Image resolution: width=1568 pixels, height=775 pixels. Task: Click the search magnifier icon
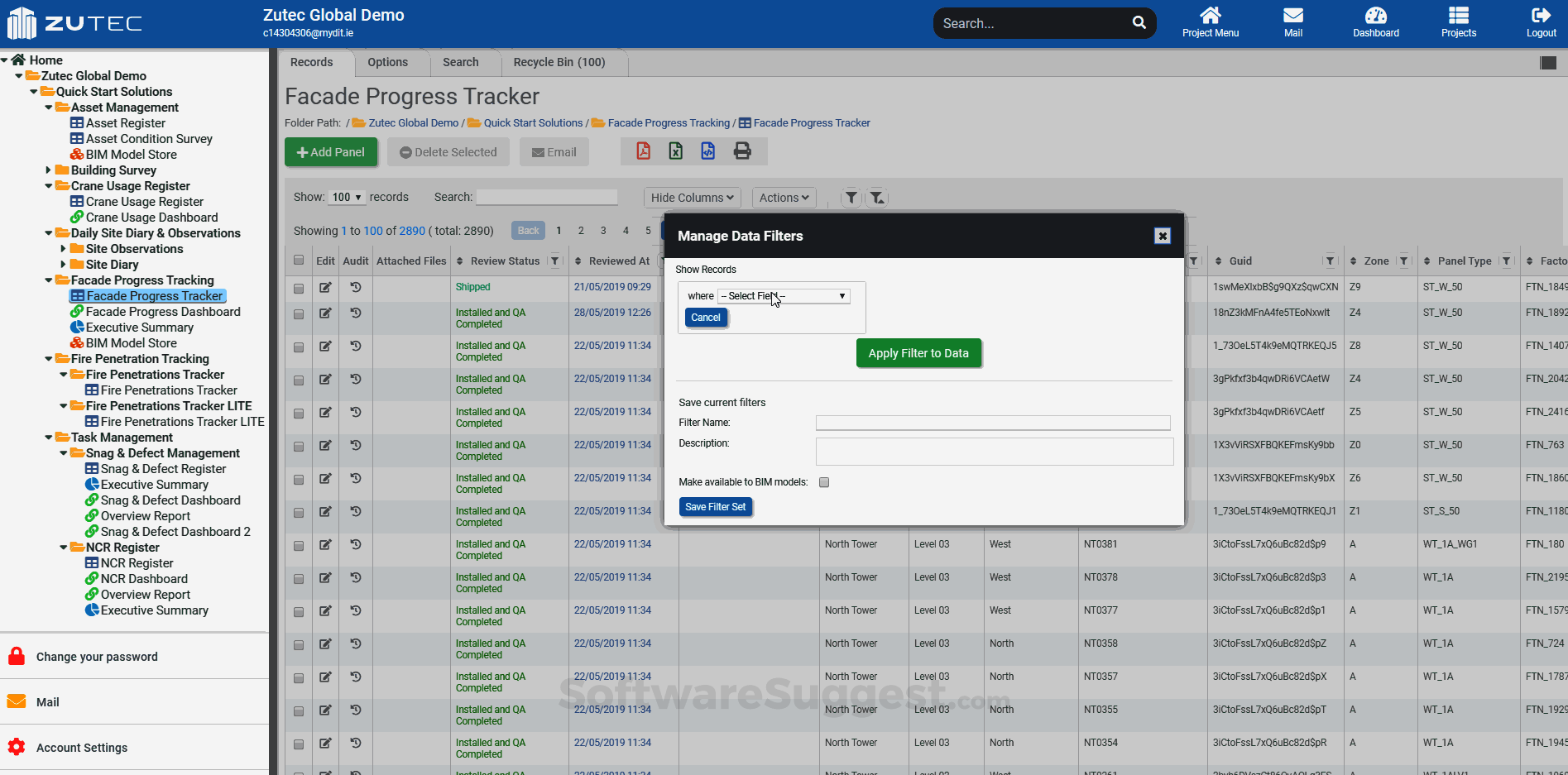tap(1139, 23)
